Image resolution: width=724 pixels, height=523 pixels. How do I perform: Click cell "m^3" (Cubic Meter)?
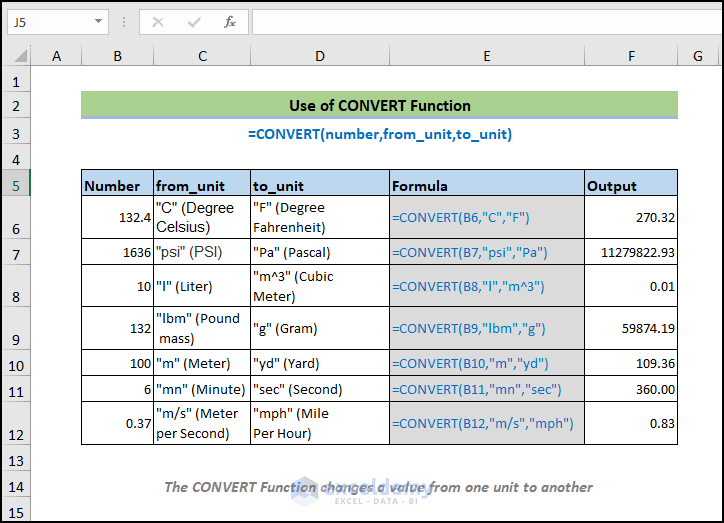click(x=320, y=286)
